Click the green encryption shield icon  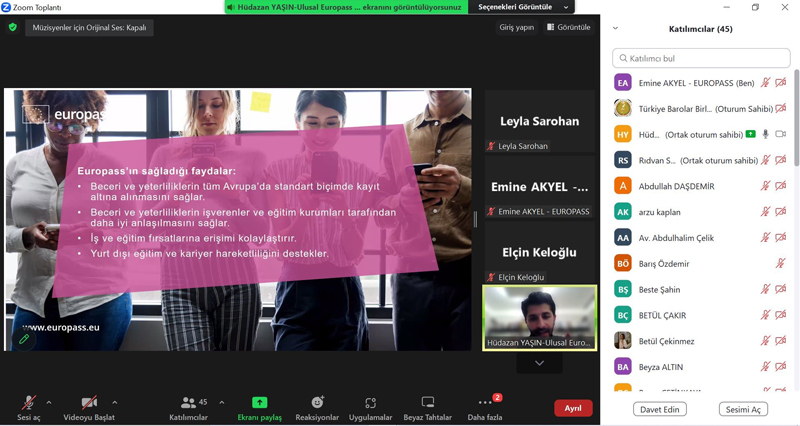coord(13,28)
